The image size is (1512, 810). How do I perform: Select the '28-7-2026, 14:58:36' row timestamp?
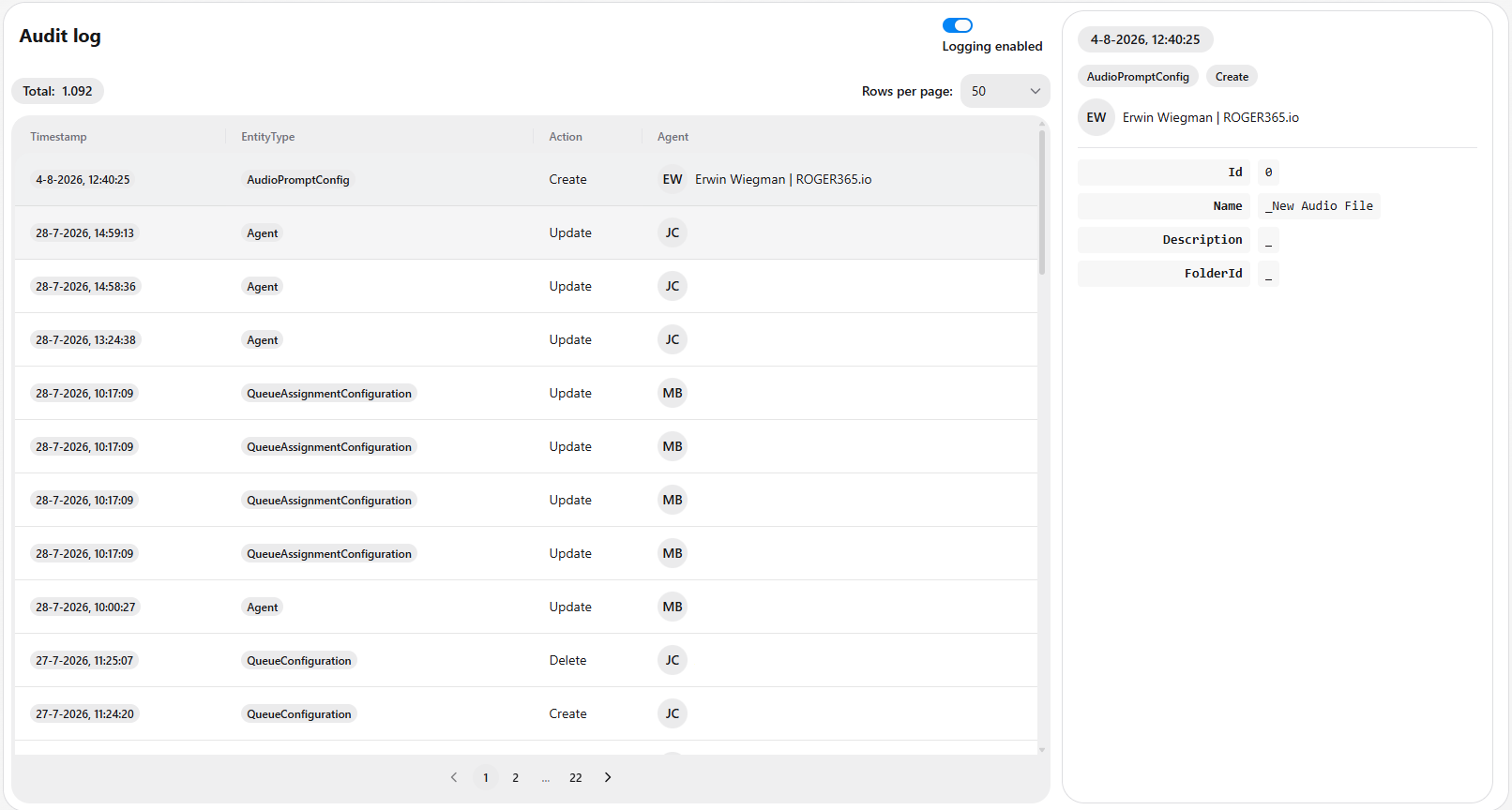coord(85,287)
